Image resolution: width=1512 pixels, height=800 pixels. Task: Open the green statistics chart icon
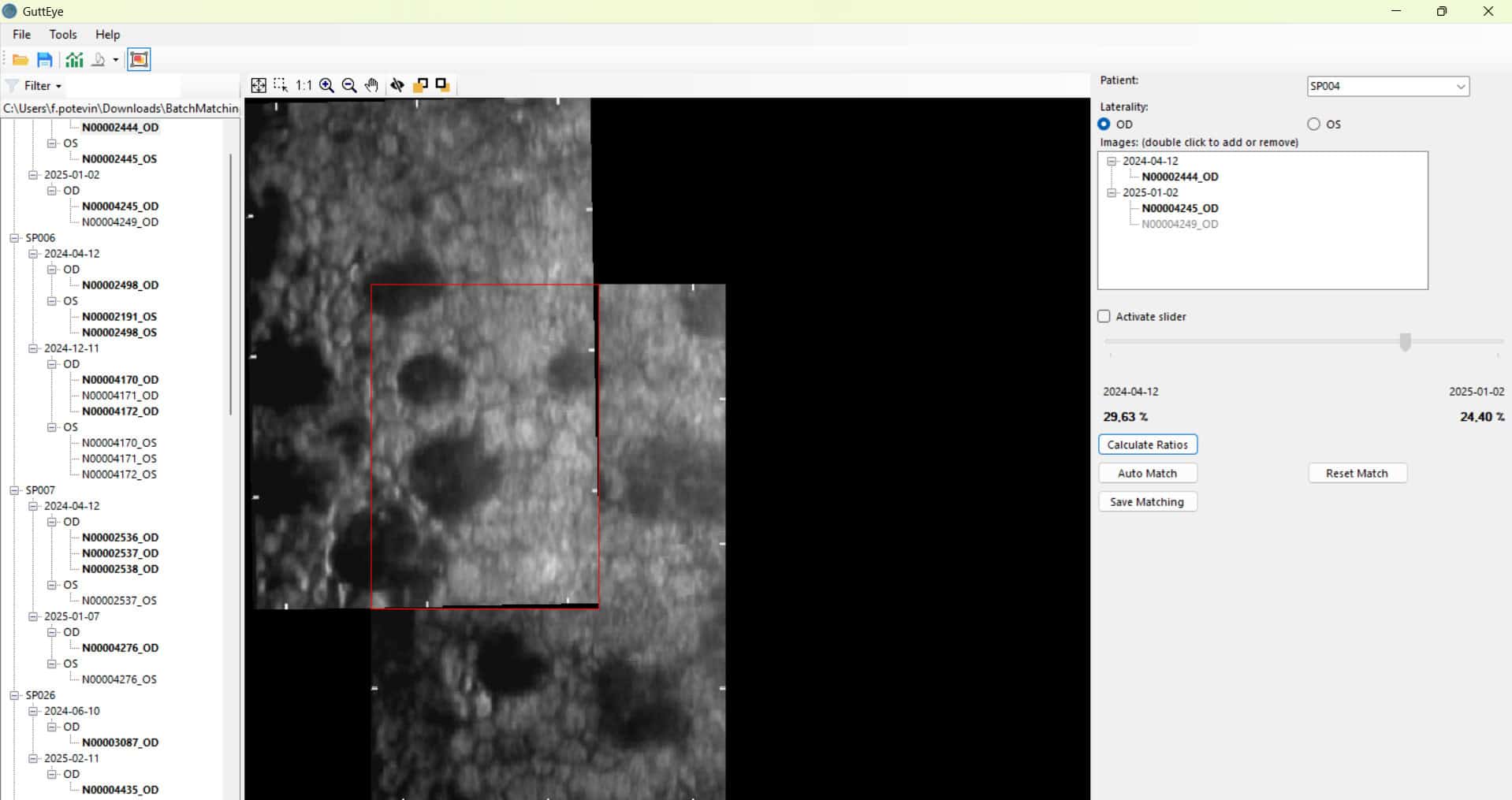pyautogui.click(x=75, y=60)
